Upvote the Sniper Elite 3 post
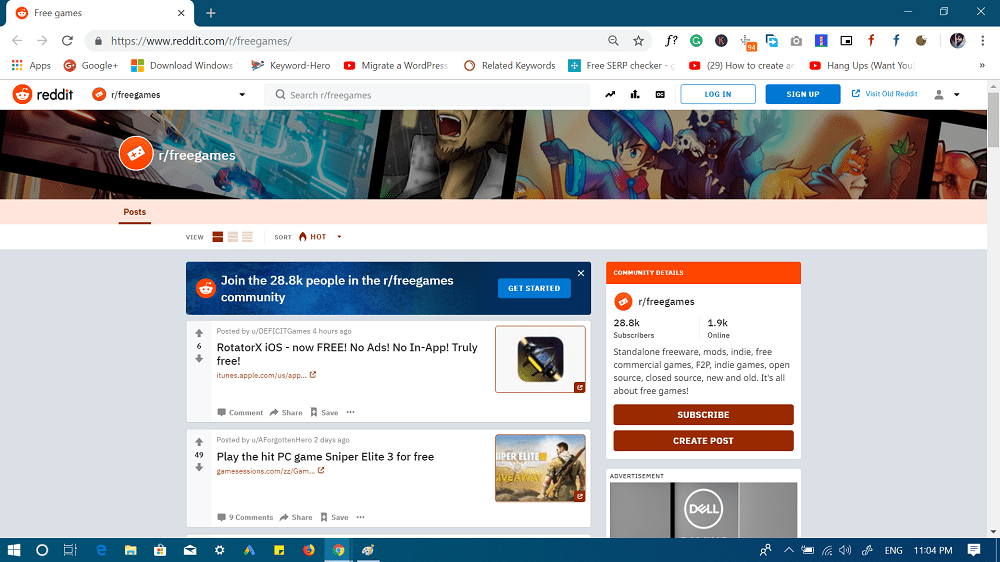Screen dimensions: 1000x562 coord(199,442)
